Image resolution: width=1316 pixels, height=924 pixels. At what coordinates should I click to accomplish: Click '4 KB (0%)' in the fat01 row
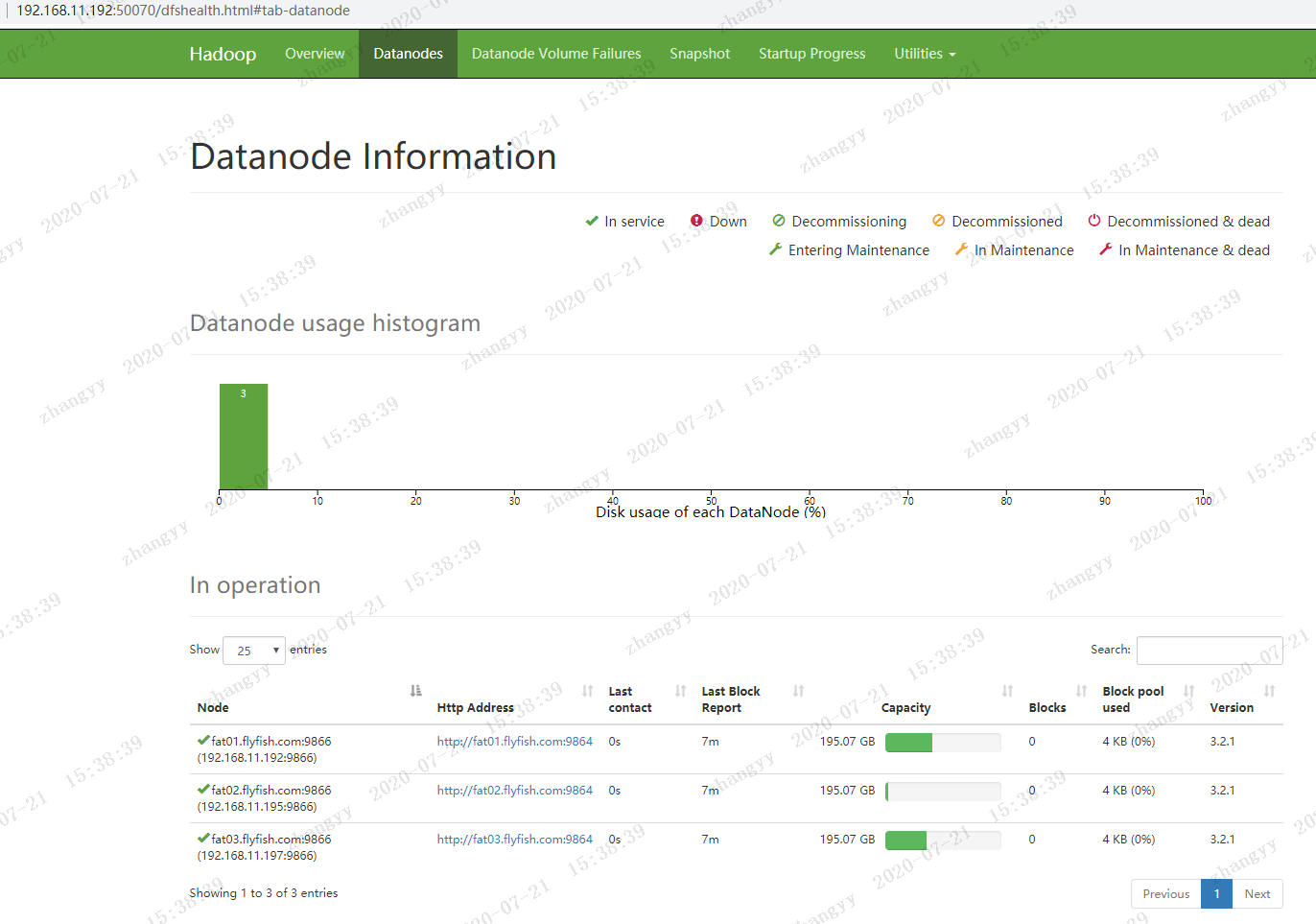pyautogui.click(x=1129, y=741)
